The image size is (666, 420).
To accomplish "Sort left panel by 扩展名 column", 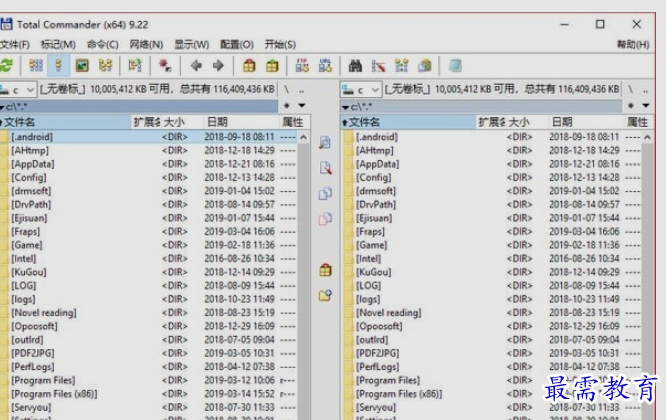I will point(146,122).
